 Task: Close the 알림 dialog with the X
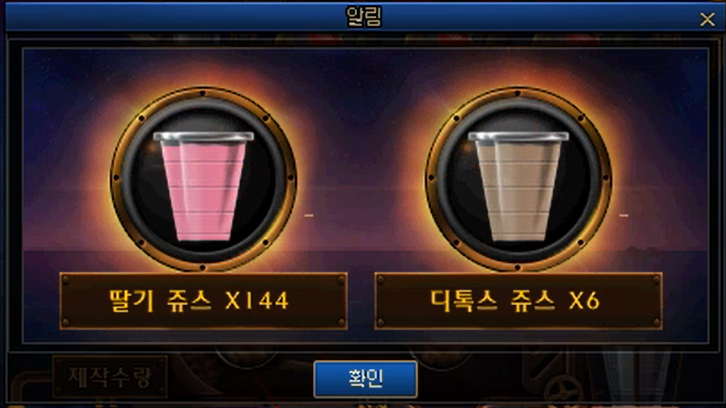click(707, 19)
